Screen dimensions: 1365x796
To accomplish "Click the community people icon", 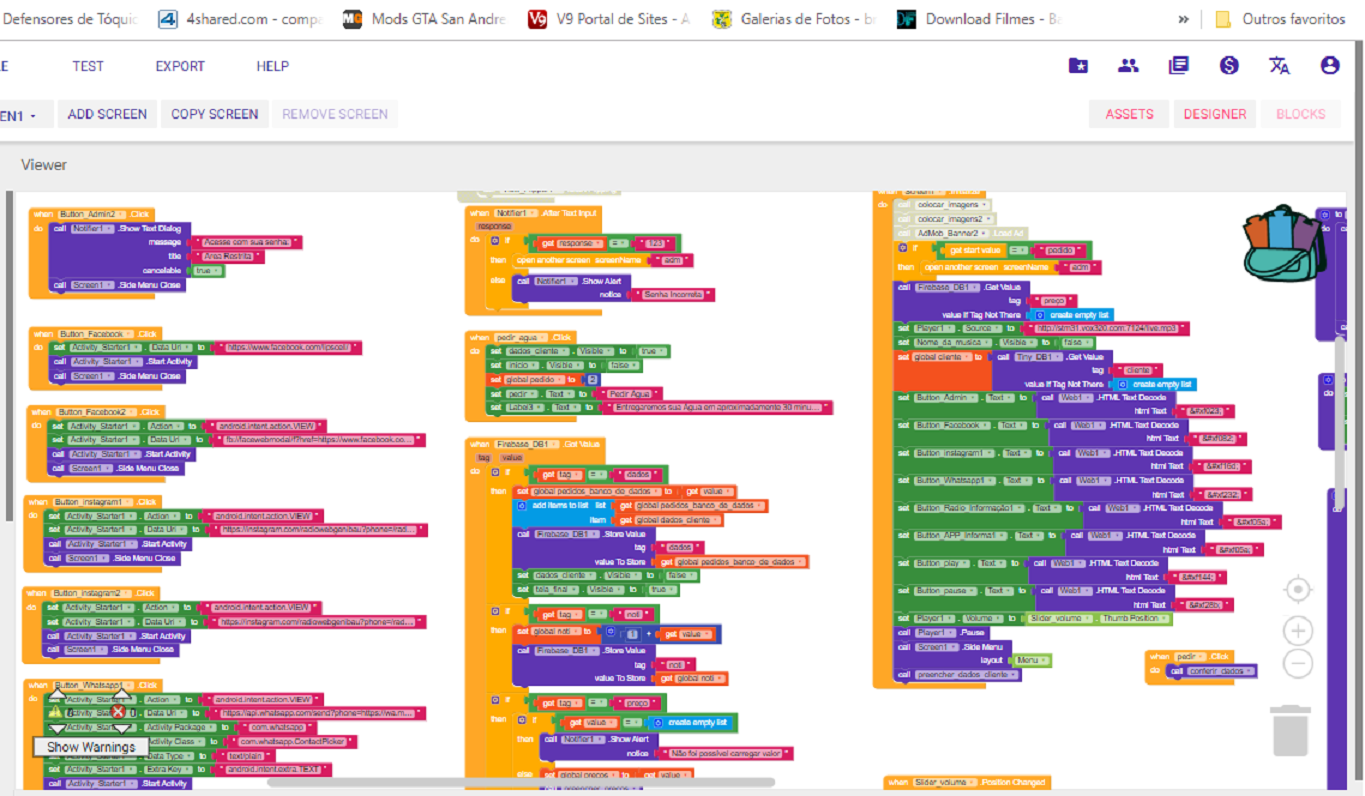I will pyautogui.click(x=1128, y=64).
